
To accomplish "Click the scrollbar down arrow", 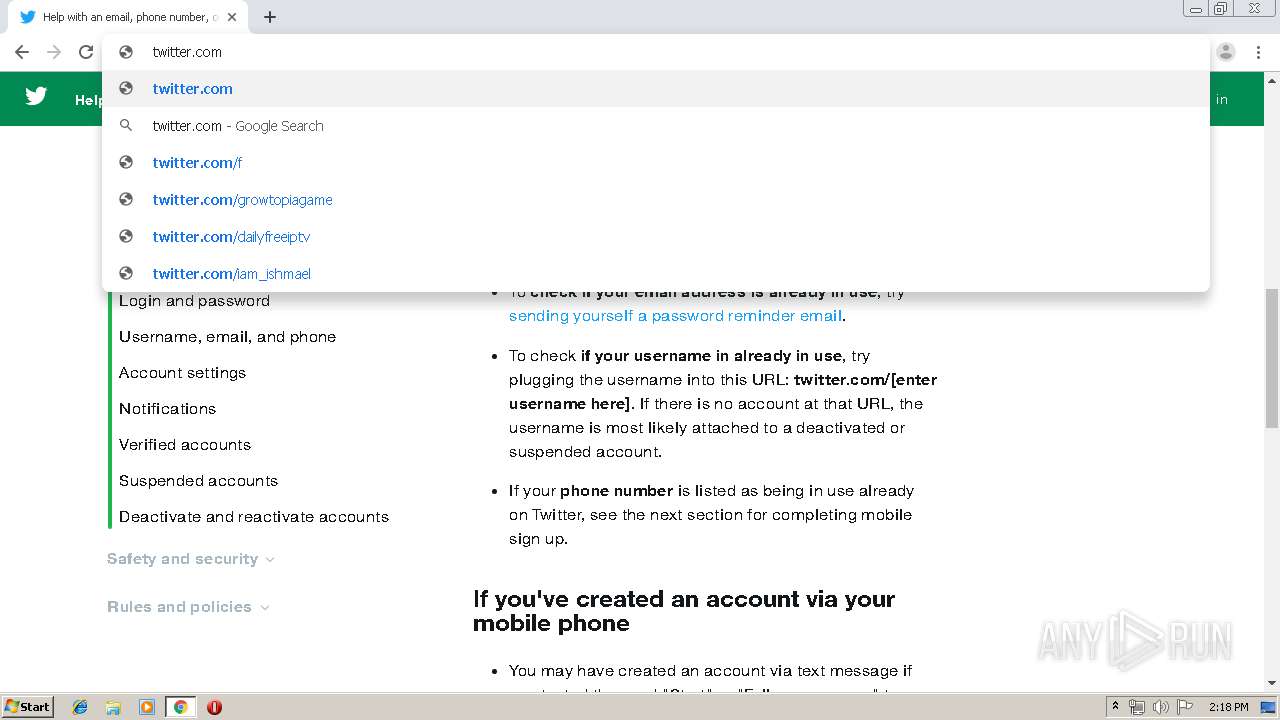I will click(x=1272, y=683).
